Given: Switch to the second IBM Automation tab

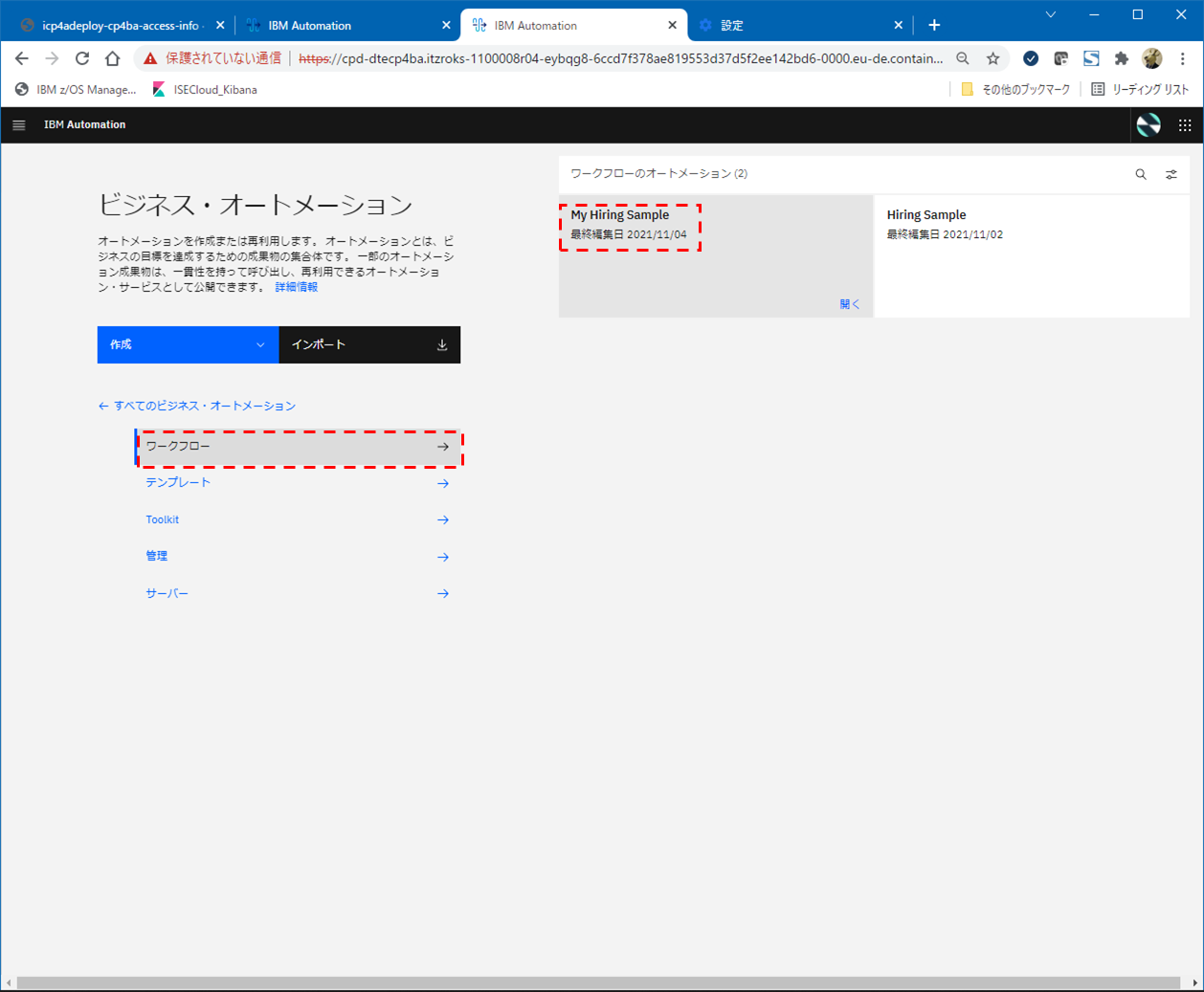Looking at the screenshot, I should [573, 26].
